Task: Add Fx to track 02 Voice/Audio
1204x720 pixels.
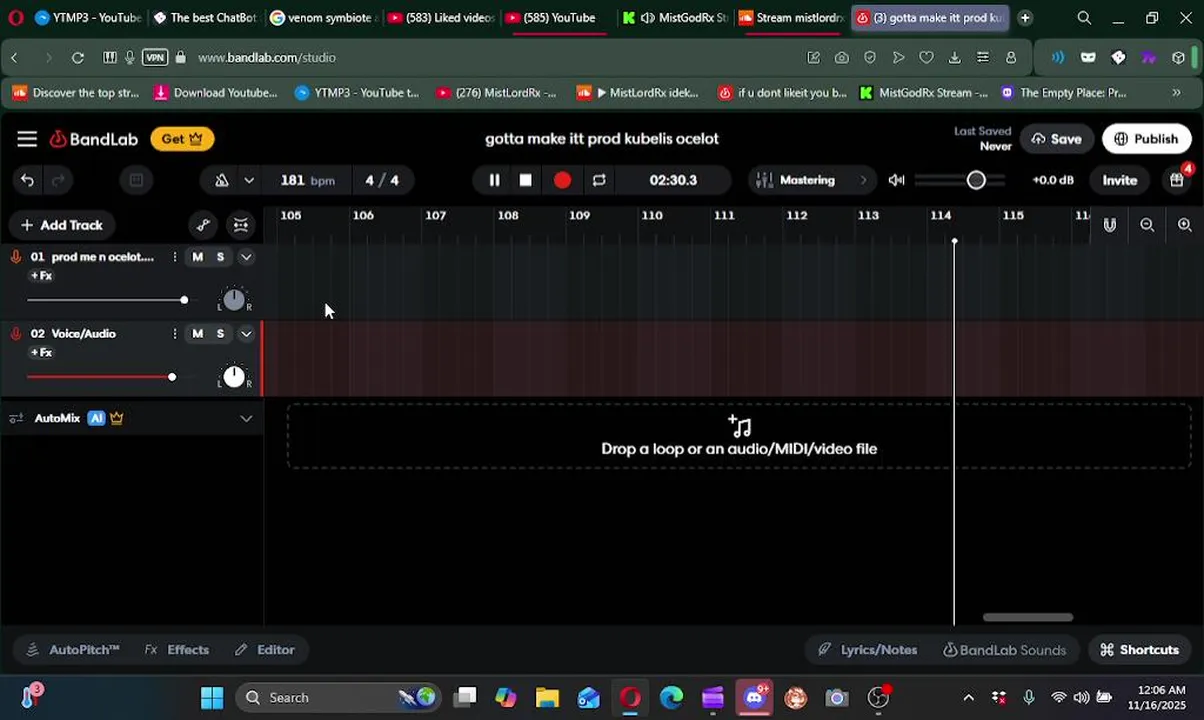Action: [x=41, y=353]
